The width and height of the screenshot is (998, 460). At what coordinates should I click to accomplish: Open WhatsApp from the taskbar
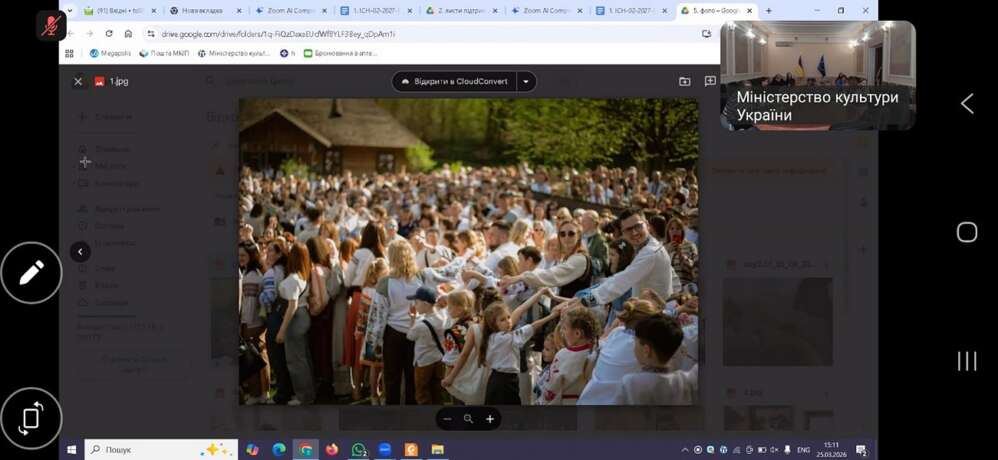coord(358,450)
